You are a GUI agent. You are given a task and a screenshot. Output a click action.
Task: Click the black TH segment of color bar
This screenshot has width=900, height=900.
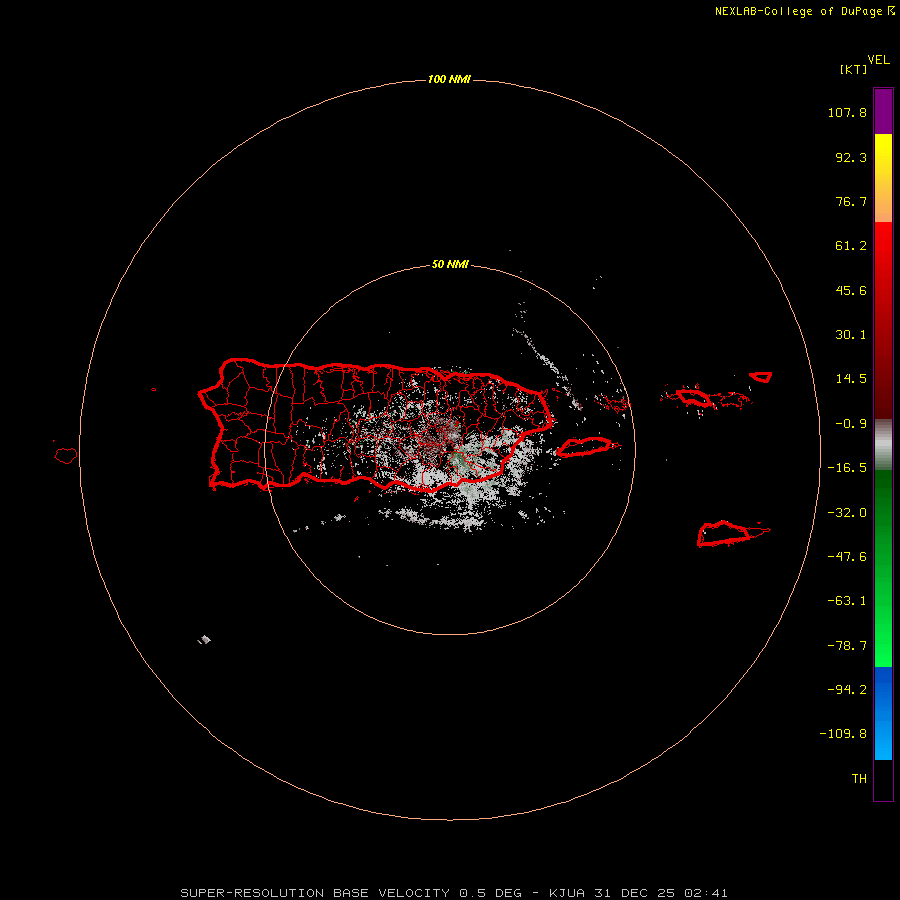(x=883, y=779)
